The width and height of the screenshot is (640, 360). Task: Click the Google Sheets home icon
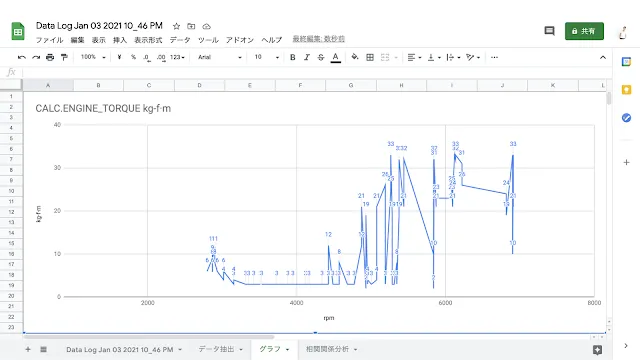point(18,31)
